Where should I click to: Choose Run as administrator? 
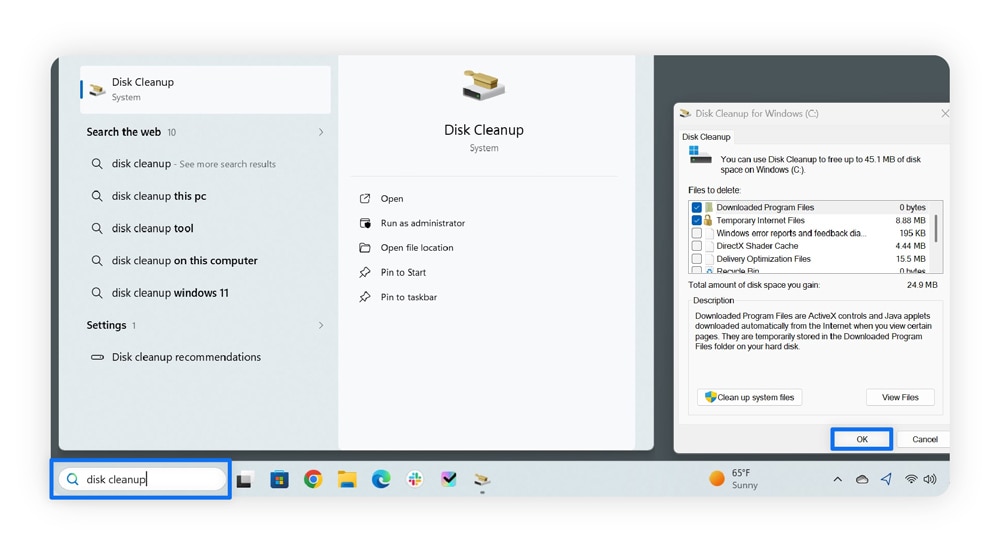[x=423, y=223]
